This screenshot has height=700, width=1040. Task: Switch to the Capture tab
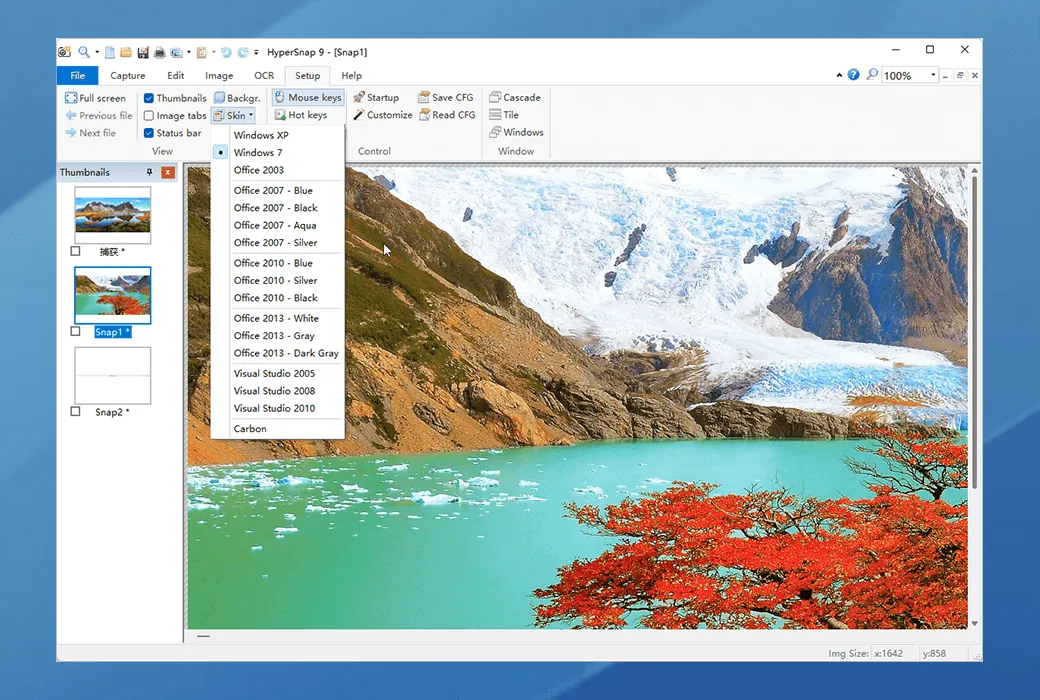click(x=127, y=75)
